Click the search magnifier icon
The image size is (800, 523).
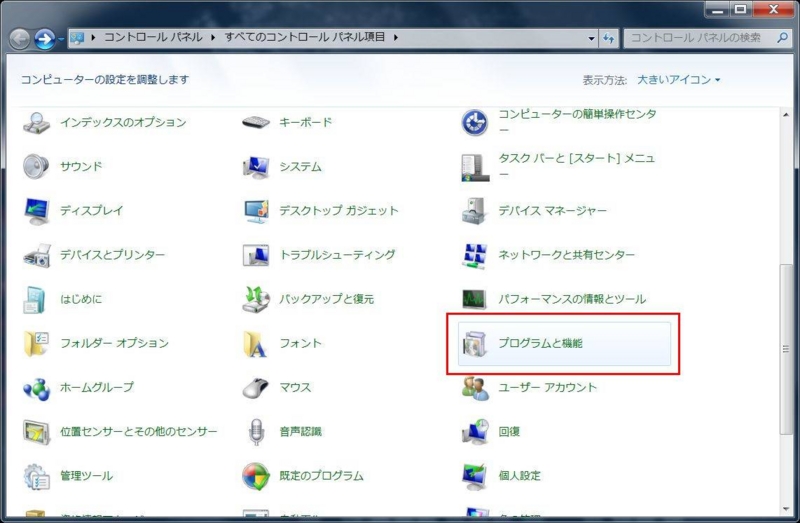tap(782, 38)
